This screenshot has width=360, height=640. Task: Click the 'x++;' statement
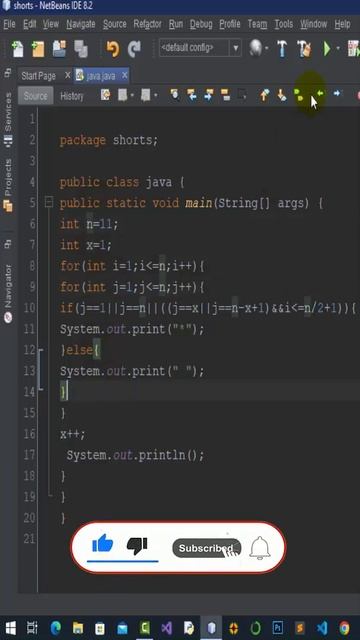[73, 434]
